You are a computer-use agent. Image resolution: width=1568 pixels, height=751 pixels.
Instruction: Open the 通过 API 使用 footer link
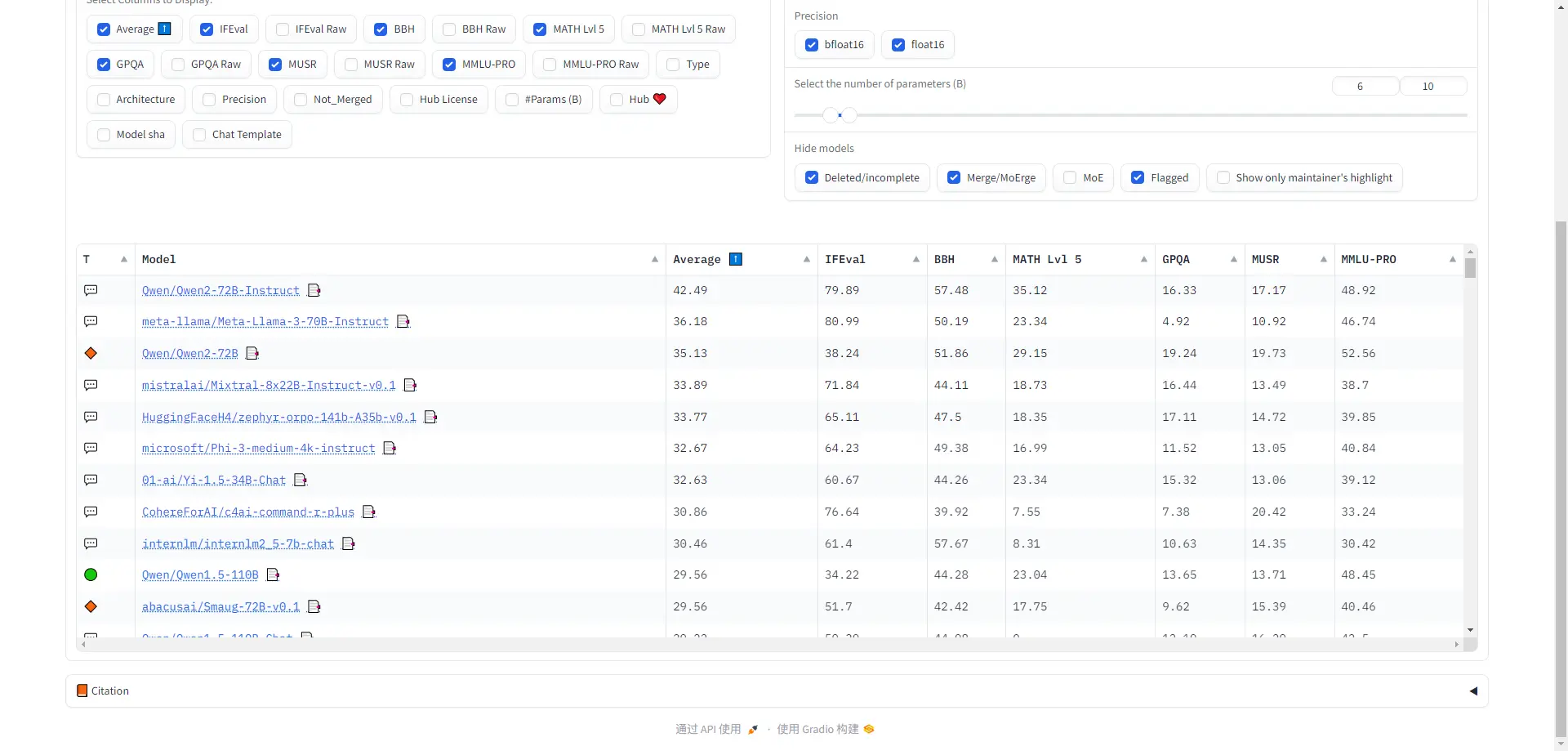tap(717, 729)
